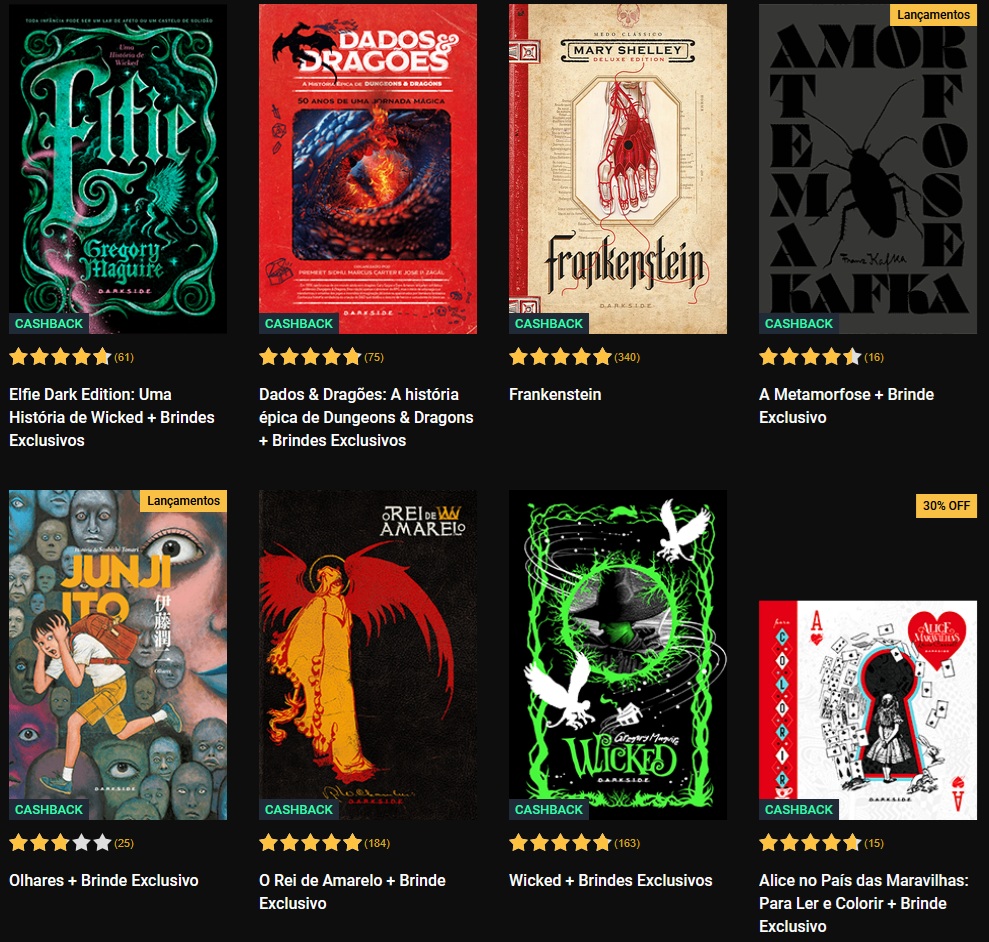The image size is (989, 942).
Task: Open the Elfie Dark Edition book cover
Action: pos(118,169)
